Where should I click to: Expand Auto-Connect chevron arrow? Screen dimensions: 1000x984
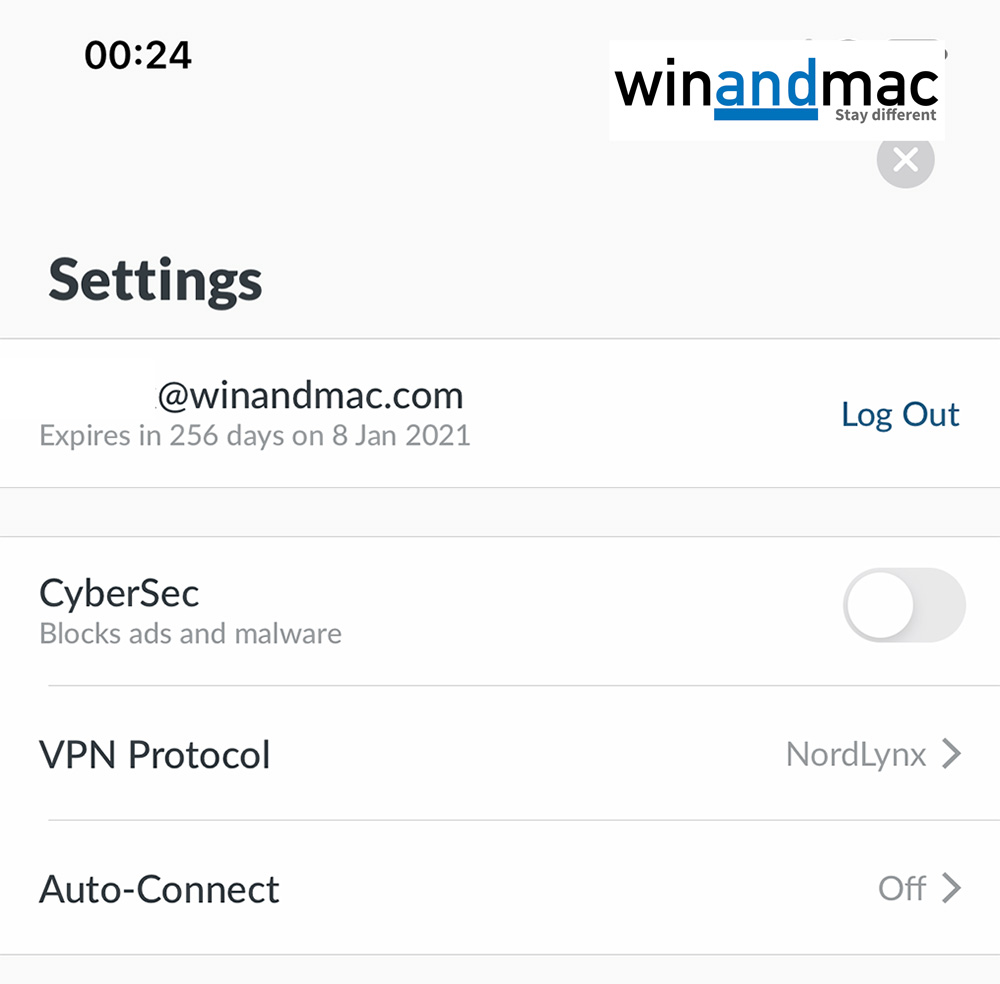[x=951, y=888]
